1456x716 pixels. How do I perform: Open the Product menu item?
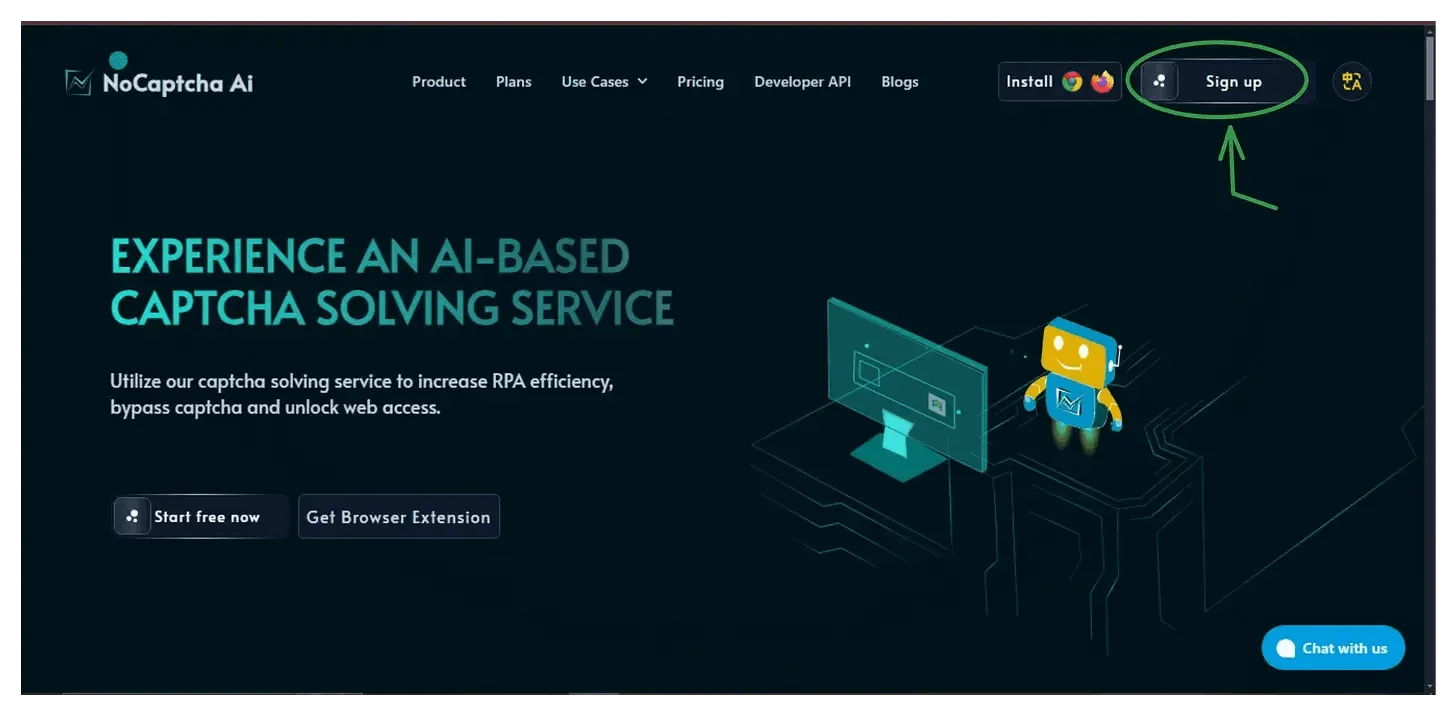tap(439, 82)
